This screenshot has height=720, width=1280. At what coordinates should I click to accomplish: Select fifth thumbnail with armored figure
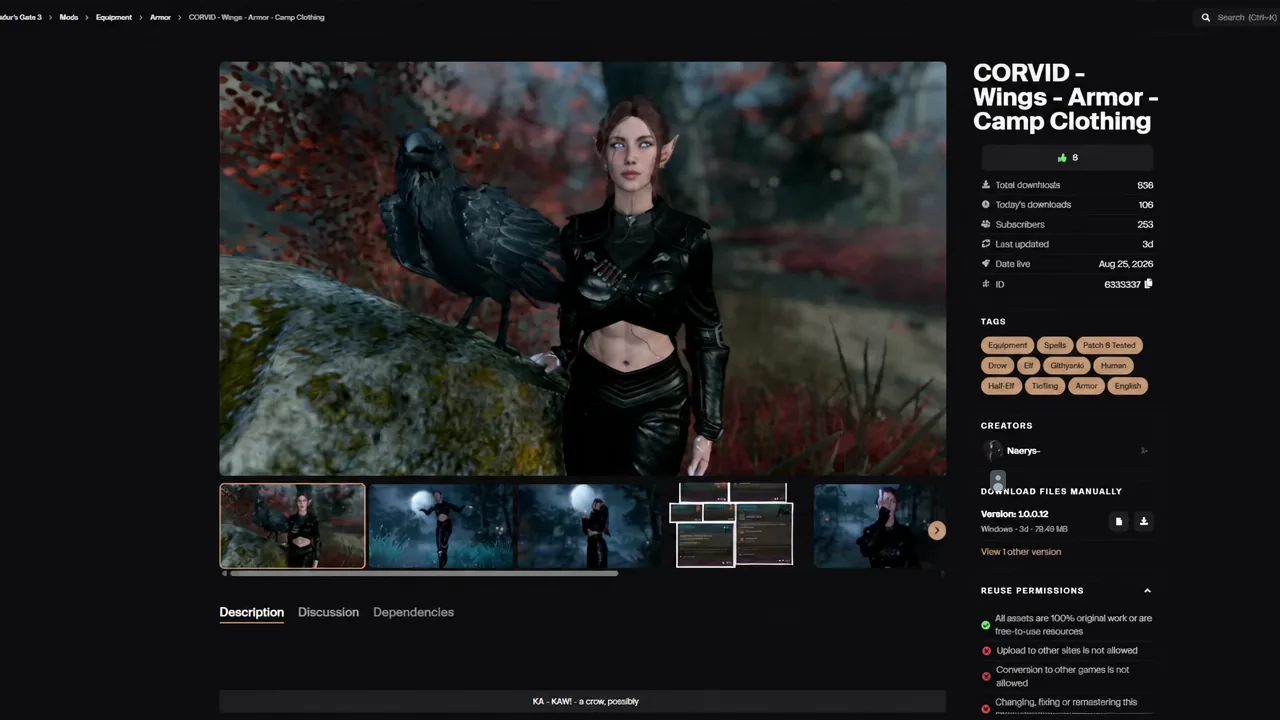coord(878,526)
